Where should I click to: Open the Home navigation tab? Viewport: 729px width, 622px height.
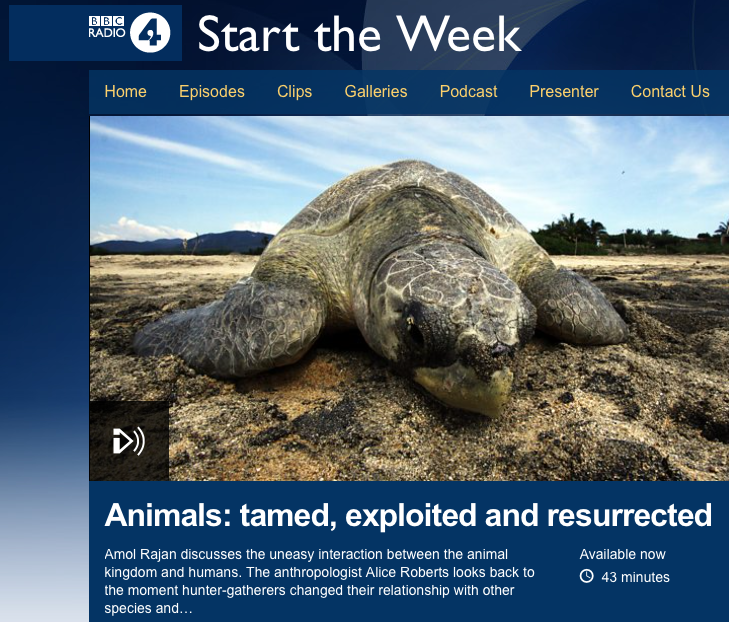pyautogui.click(x=126, y=92)
